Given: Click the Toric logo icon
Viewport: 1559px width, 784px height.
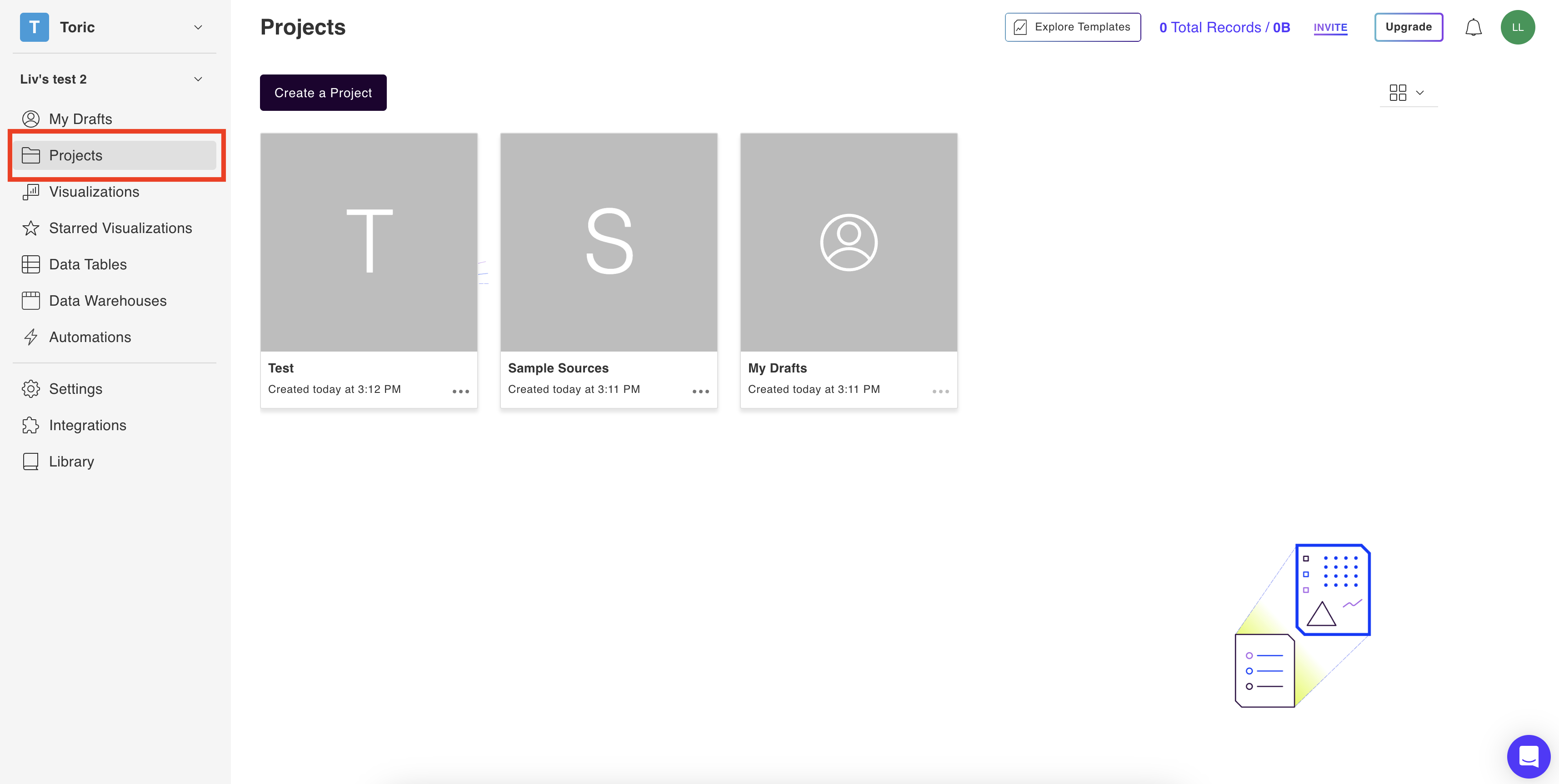Looking at the screenshot, I should point(34,27).
